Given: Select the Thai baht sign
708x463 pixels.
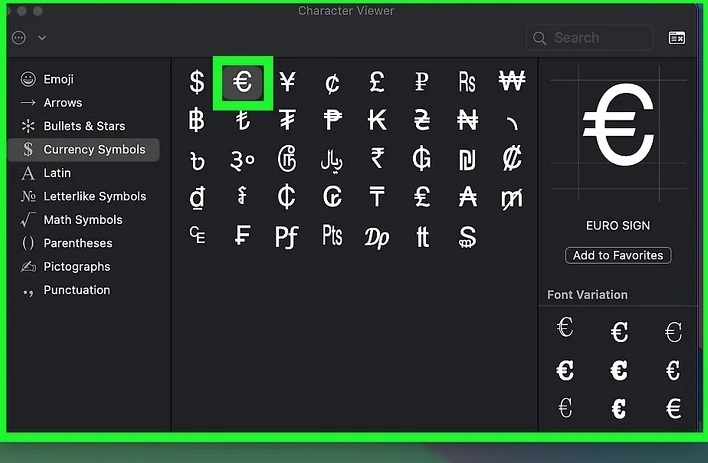Looking at the screenshot, I should tap(197, 121).
